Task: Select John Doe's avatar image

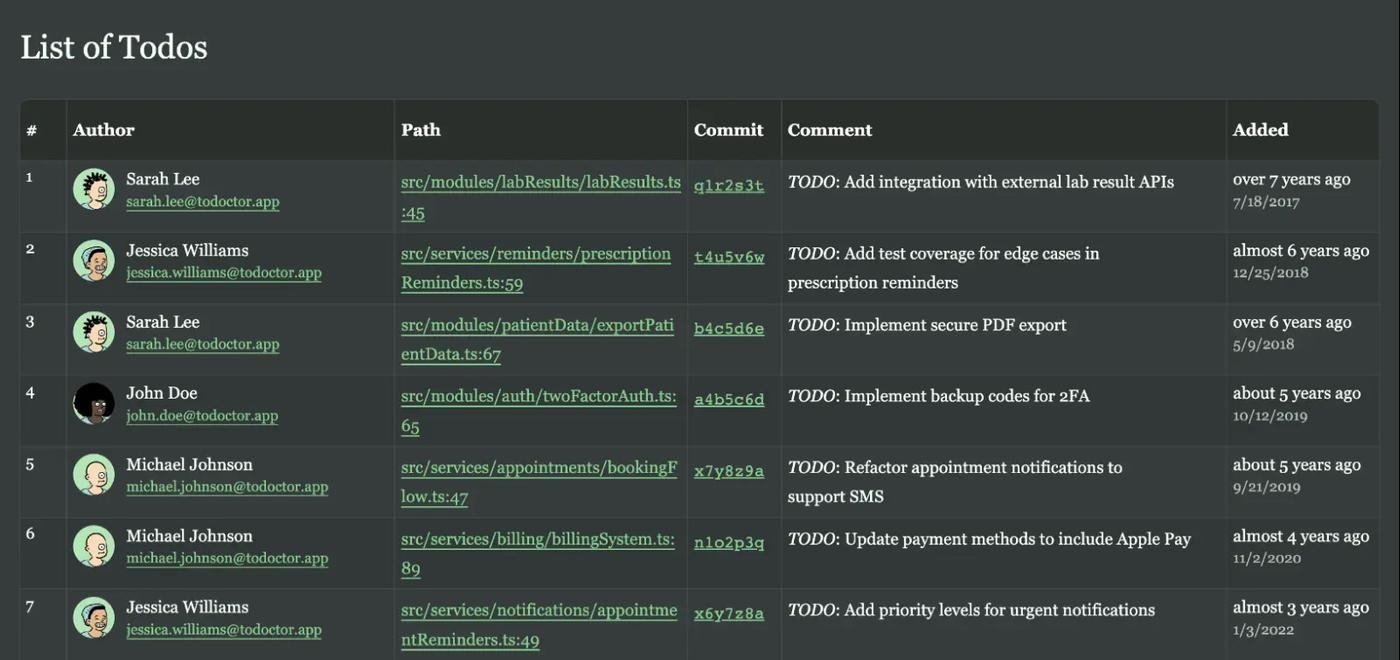Action: [x=94, y=404]
